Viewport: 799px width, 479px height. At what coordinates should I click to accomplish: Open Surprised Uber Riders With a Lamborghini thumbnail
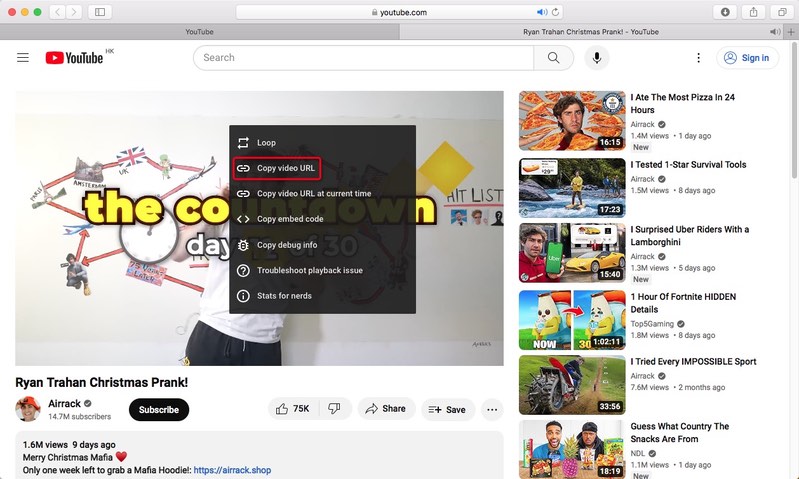click(572, 253)
